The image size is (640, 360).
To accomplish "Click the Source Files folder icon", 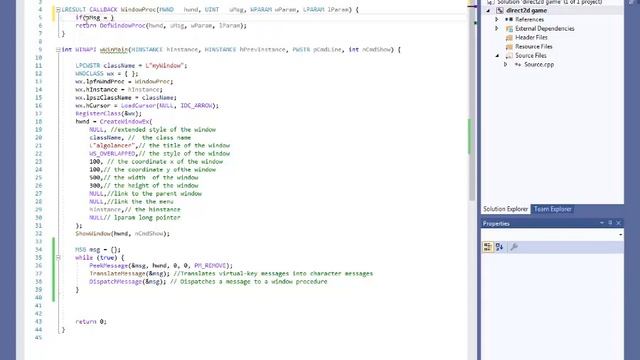I will click(x=509, y=56).
